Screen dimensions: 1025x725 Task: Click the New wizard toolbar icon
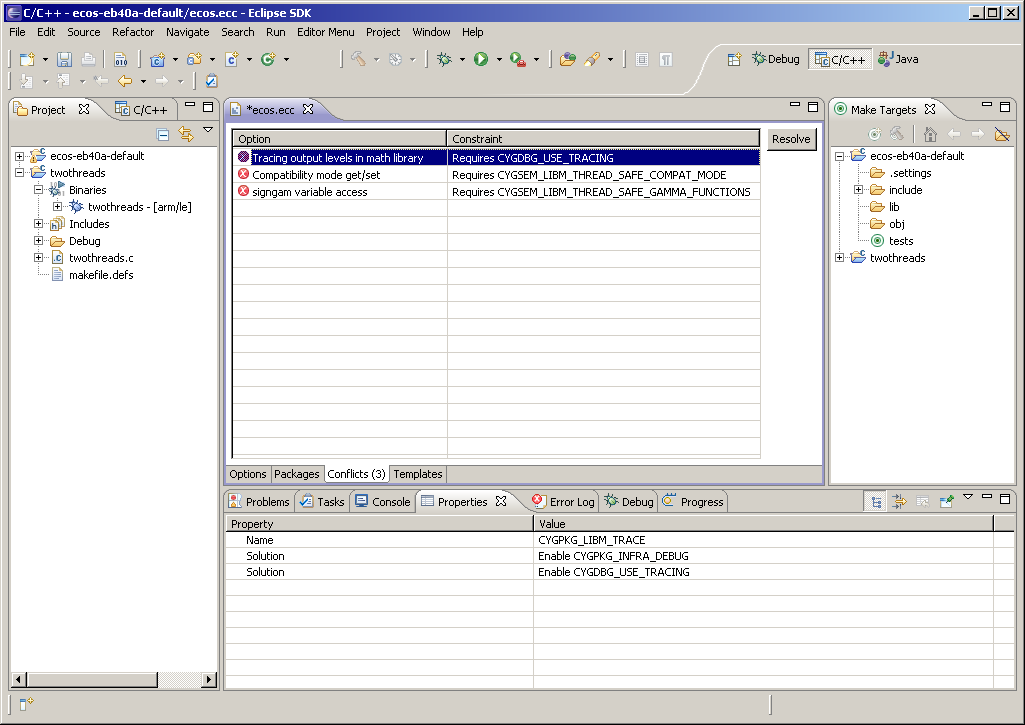point(27,59)
